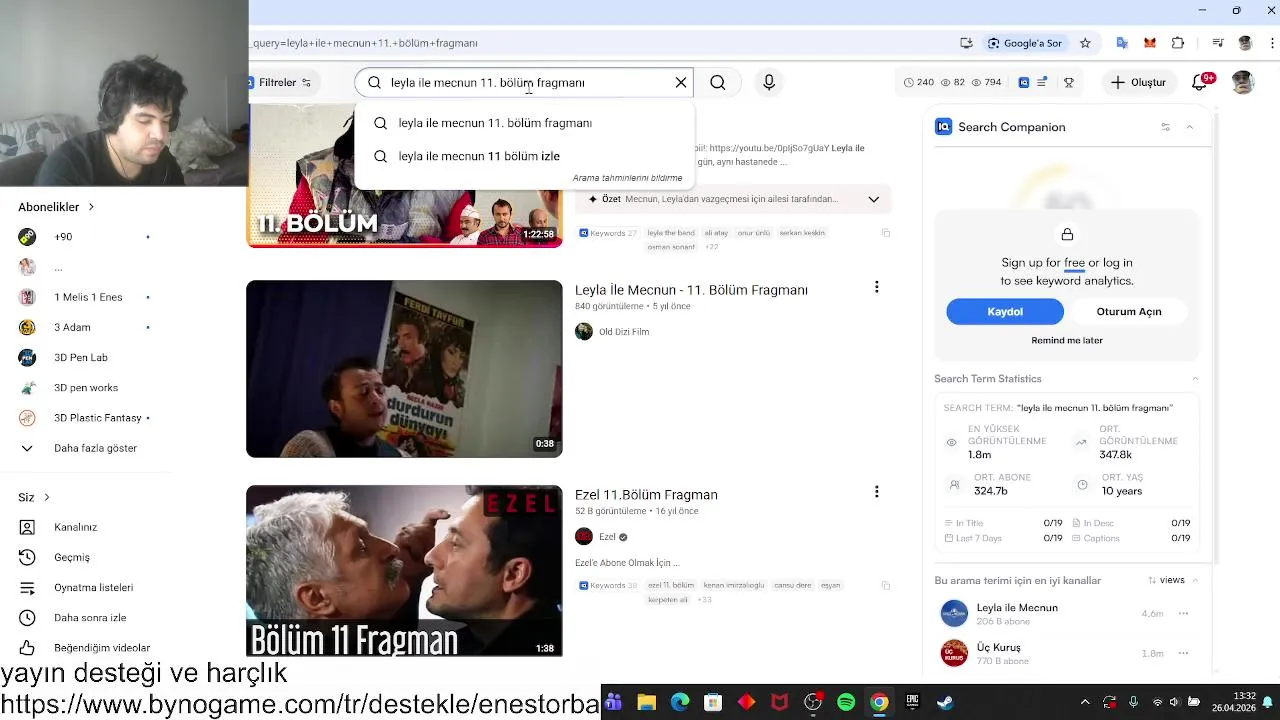Click Oturum Açın log-in button

click(1129, 312)
